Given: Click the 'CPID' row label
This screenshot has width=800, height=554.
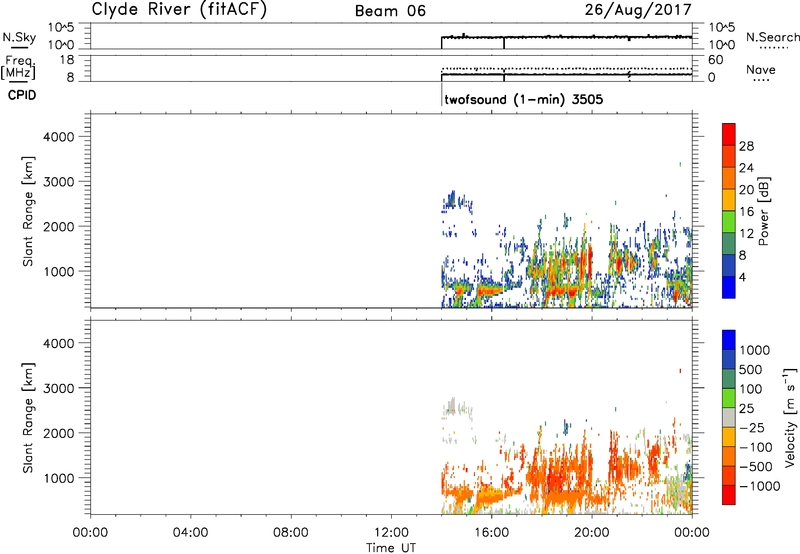Looking at the screenshot, I should click(x=22, y=95).
